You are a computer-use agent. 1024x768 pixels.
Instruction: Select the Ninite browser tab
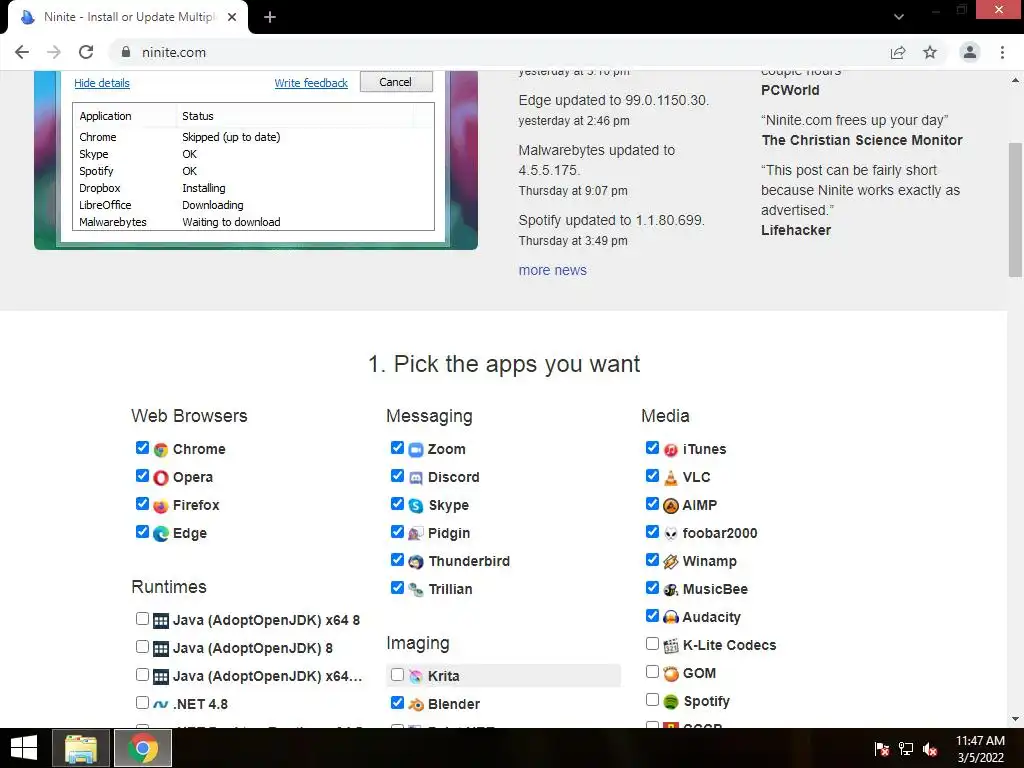pyautogui.click(x=128, y=17)
